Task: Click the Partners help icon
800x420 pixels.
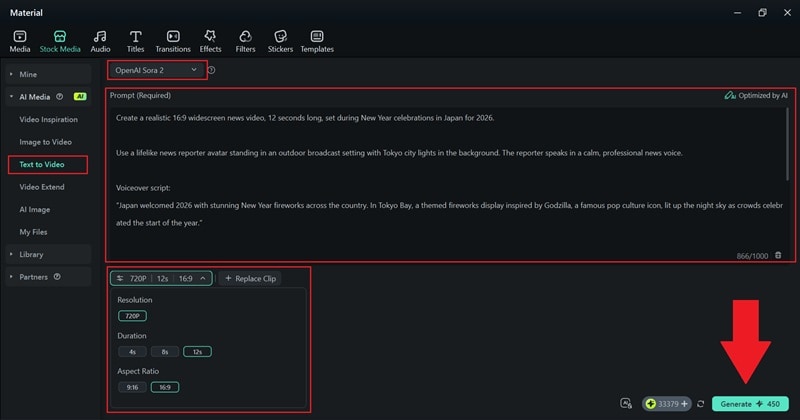Action: pyautogui.click(x=57, y=277)
